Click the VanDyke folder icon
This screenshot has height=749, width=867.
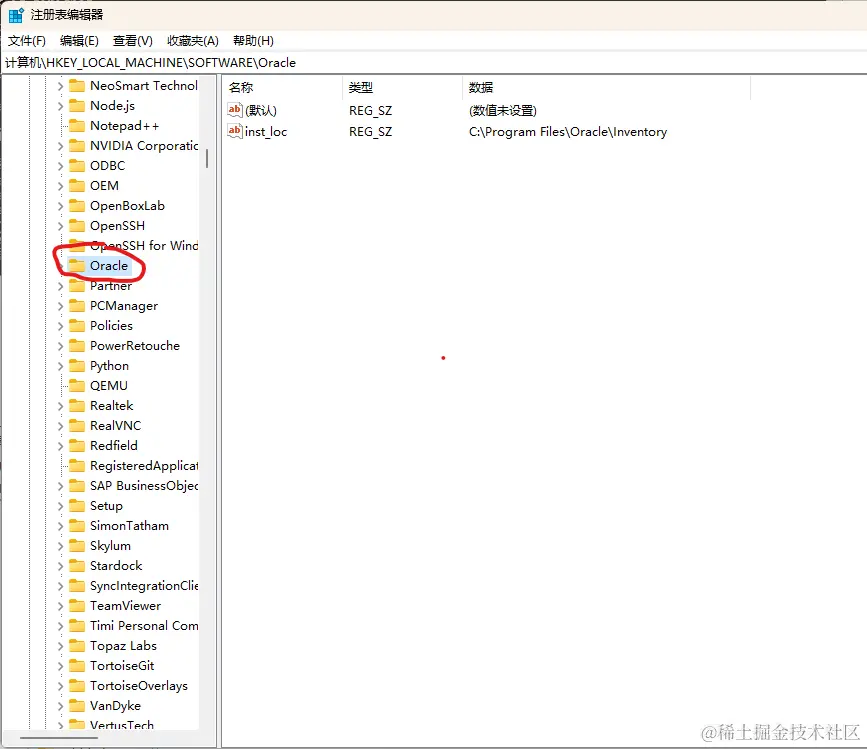pos(76,705)
